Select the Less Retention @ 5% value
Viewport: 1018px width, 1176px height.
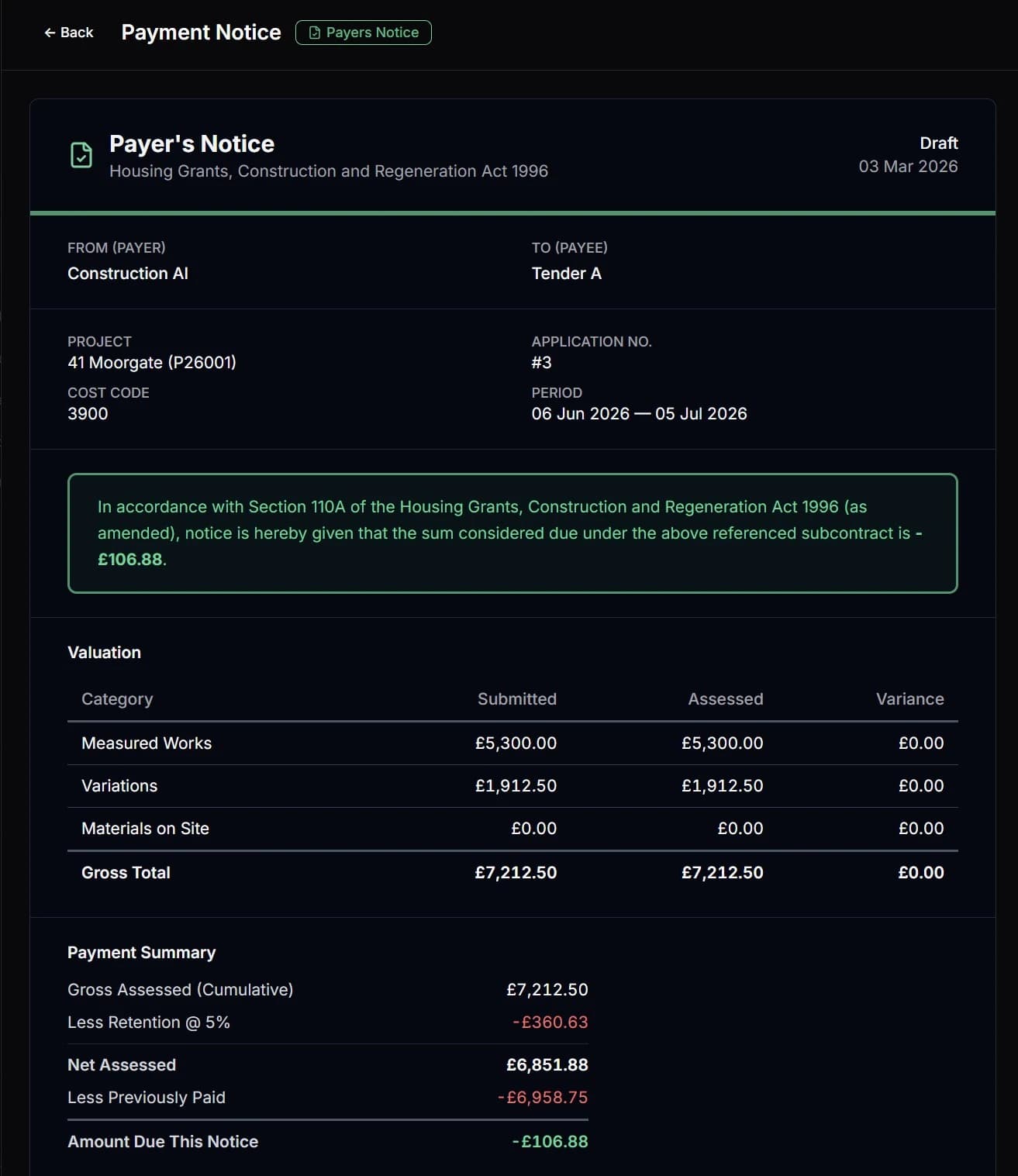[551, 1022]
